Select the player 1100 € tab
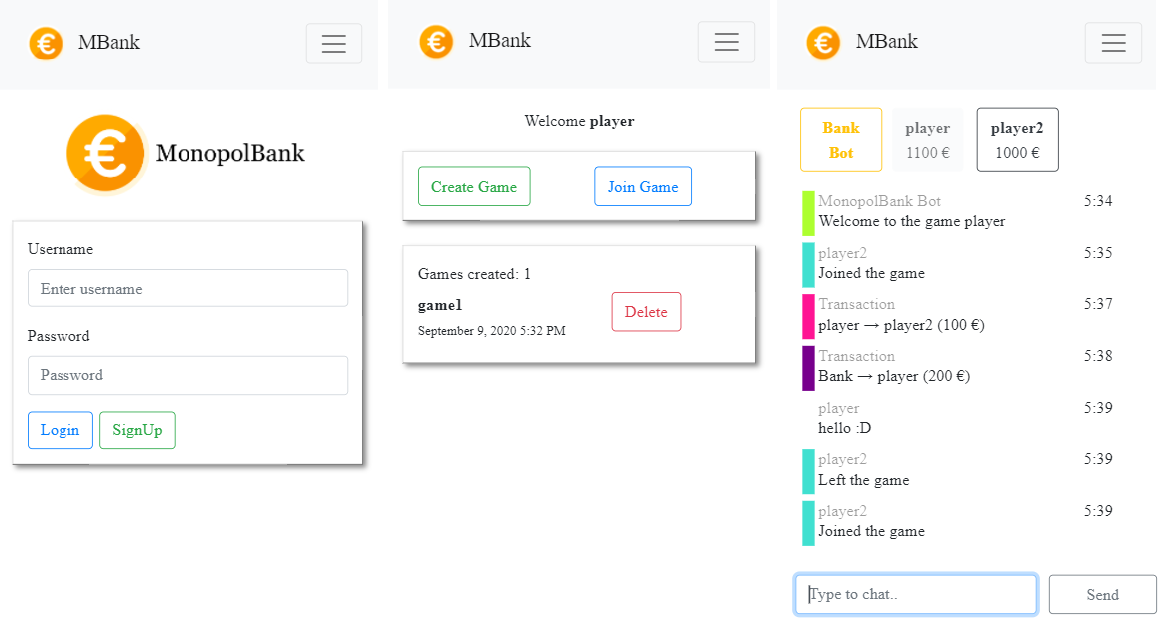This screenshot has width=1163, height=629. (x=927, y=140)
